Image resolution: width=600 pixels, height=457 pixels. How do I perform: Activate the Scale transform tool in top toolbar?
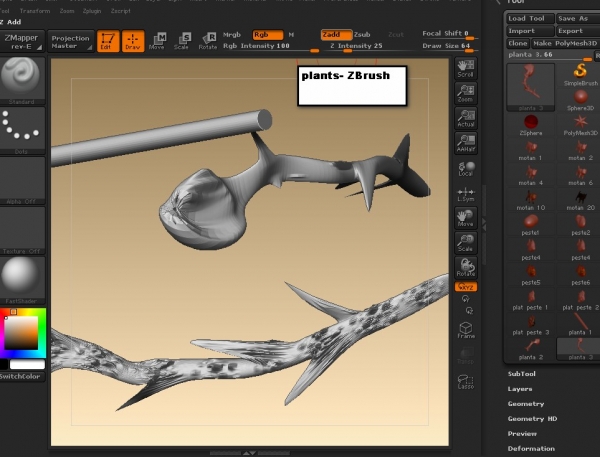coord(182,41)
